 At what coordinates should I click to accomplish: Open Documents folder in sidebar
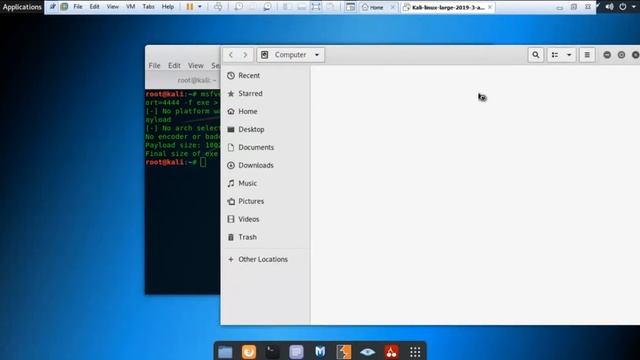click(x=265, y=147)
